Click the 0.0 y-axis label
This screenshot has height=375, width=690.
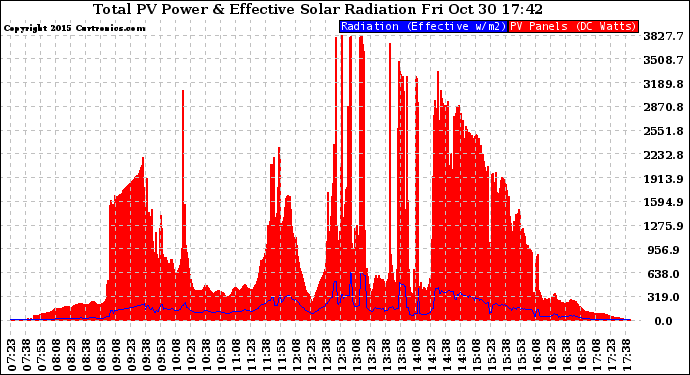click(x=663, y=321)
